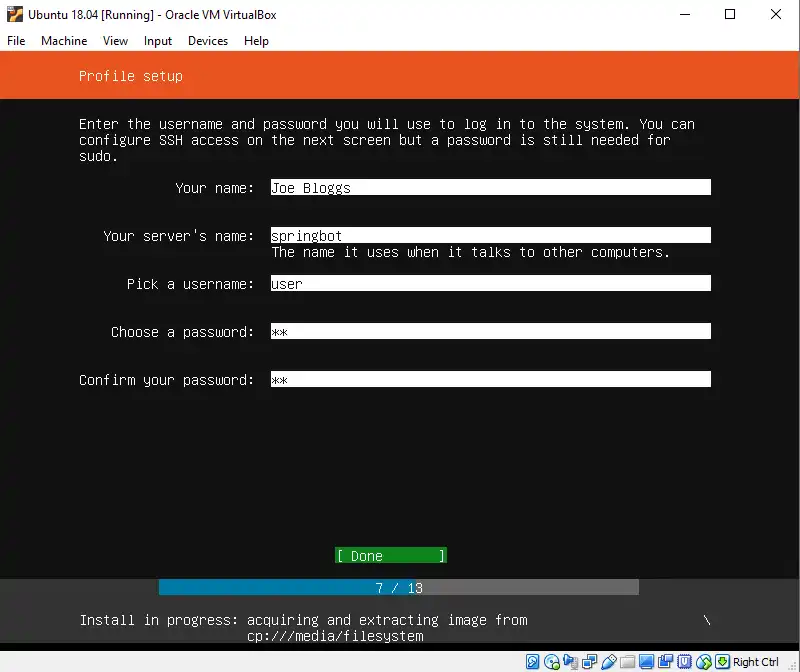Screen dimensions: 800x672
Task: Open the Machine menu
Action: pos(64,41)
